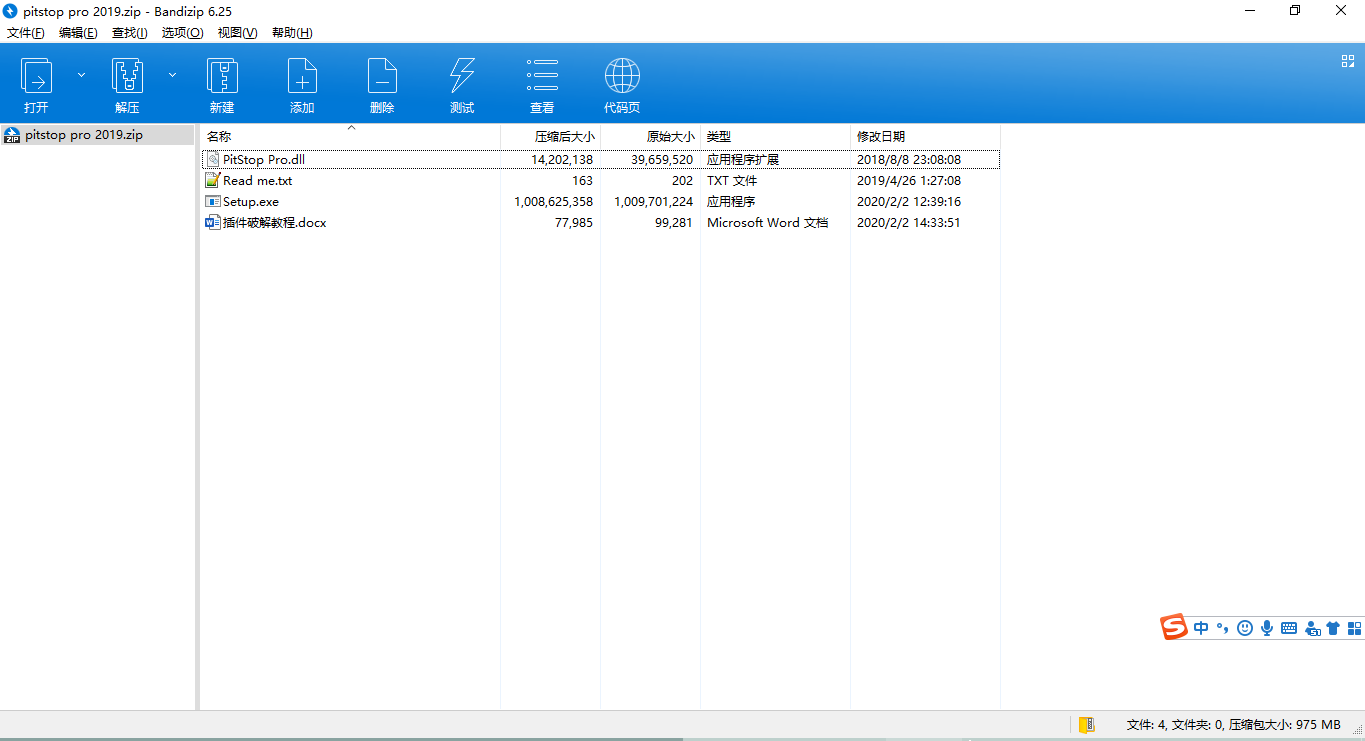1365x741 pixels.
Task: Click the Sogou S logo icon
Action: tap(1173, 627)
